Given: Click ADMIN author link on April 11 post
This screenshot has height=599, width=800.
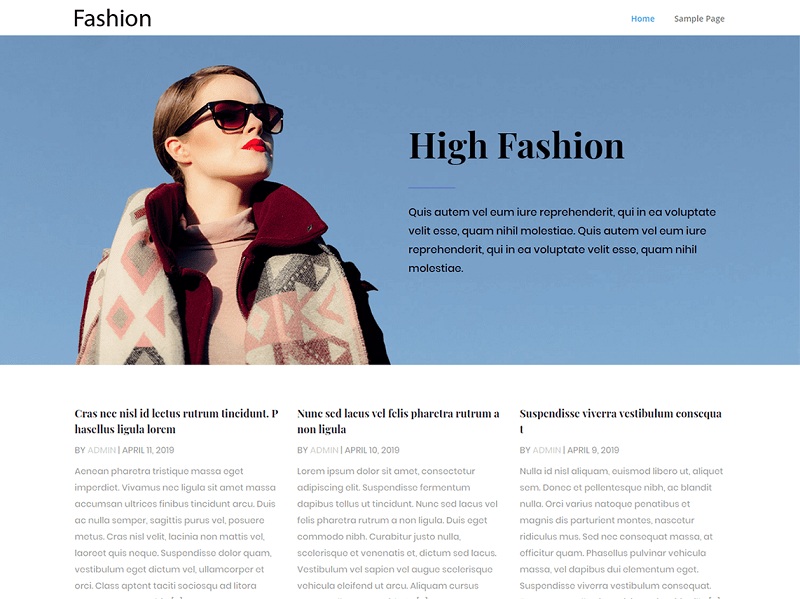Looking at the screenshot, I should pos(102,450).
